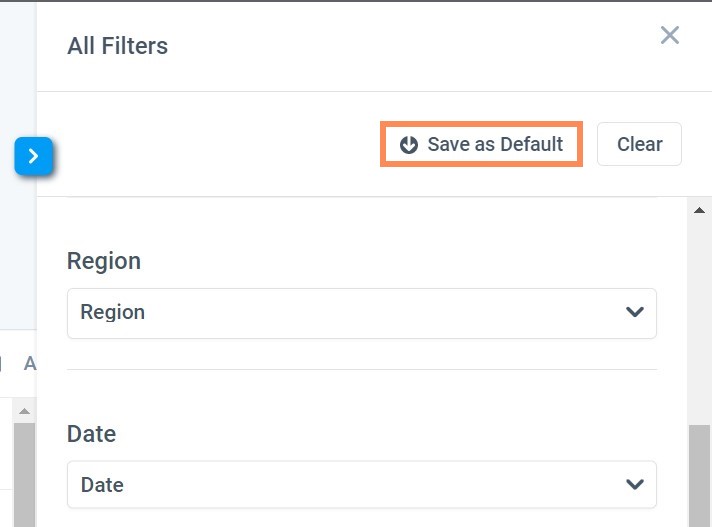Viewport: 712px width, 527px height.
Task: Click the 'Date' placeholder text inside the combo box
Action: (x=102, y=485)
